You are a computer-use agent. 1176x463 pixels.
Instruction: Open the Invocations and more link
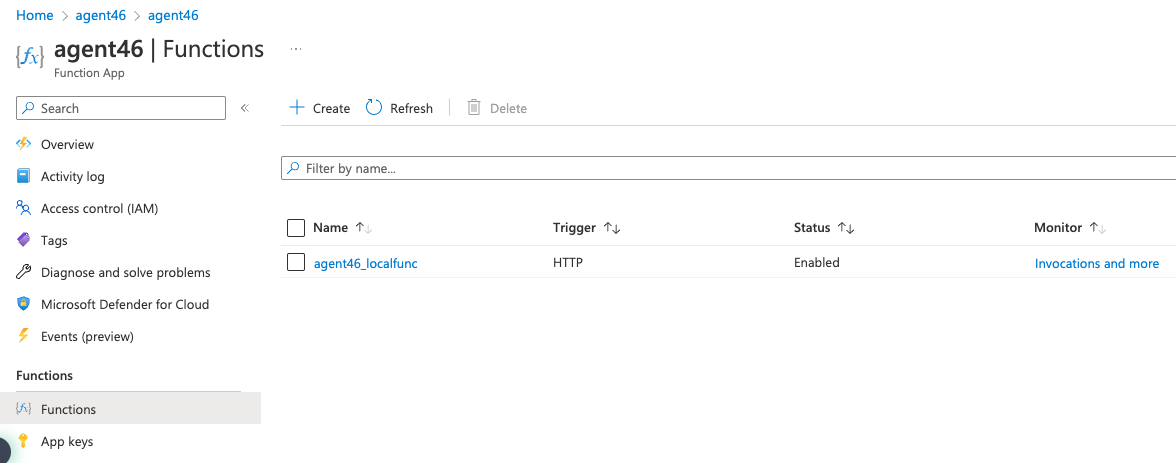point(1097,263)
